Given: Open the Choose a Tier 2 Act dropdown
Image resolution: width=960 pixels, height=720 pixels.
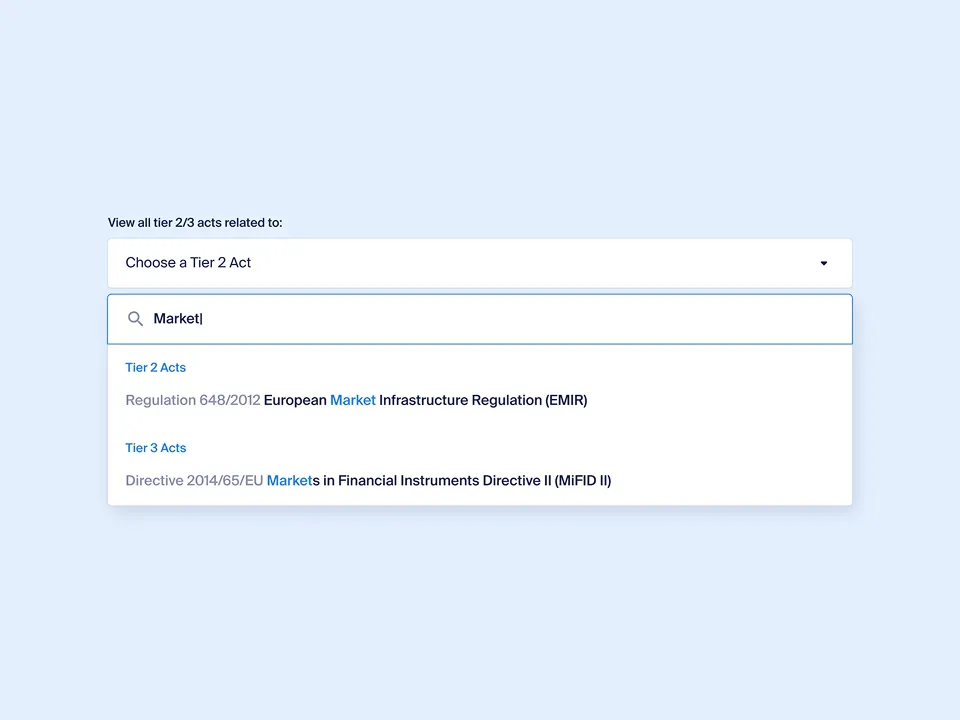Looking at the screenshot, I should (480, 263).
